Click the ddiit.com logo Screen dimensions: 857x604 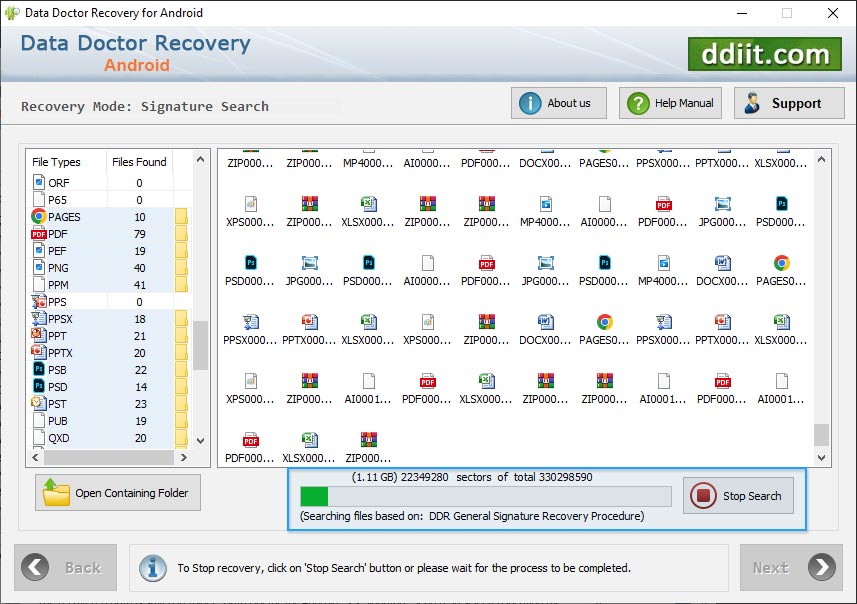point(764,55)
